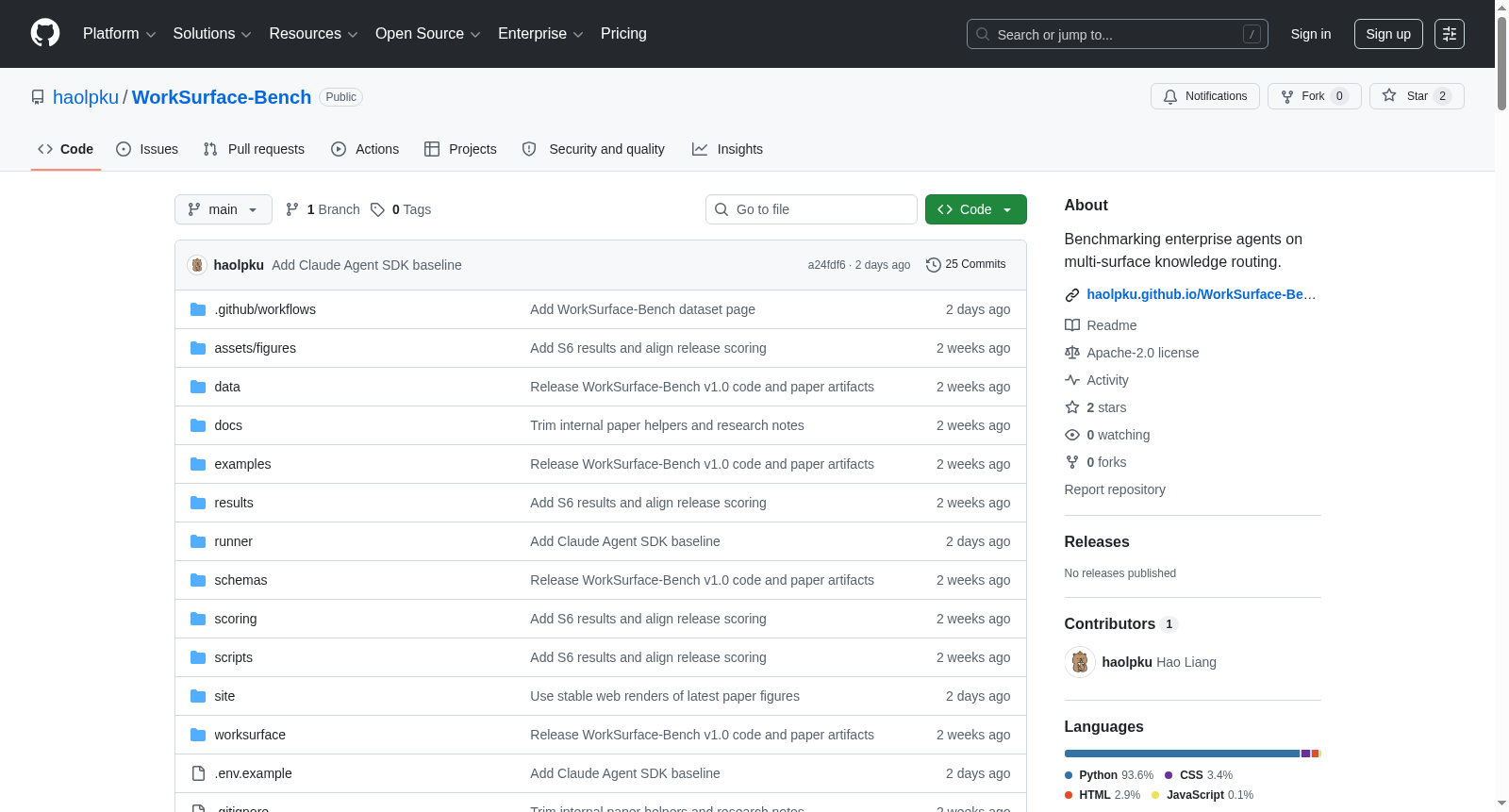The height and width of the screenshot is (812, 1509).
Task: Click the Activity pulse icon
Action: (x=1072, y=380)
